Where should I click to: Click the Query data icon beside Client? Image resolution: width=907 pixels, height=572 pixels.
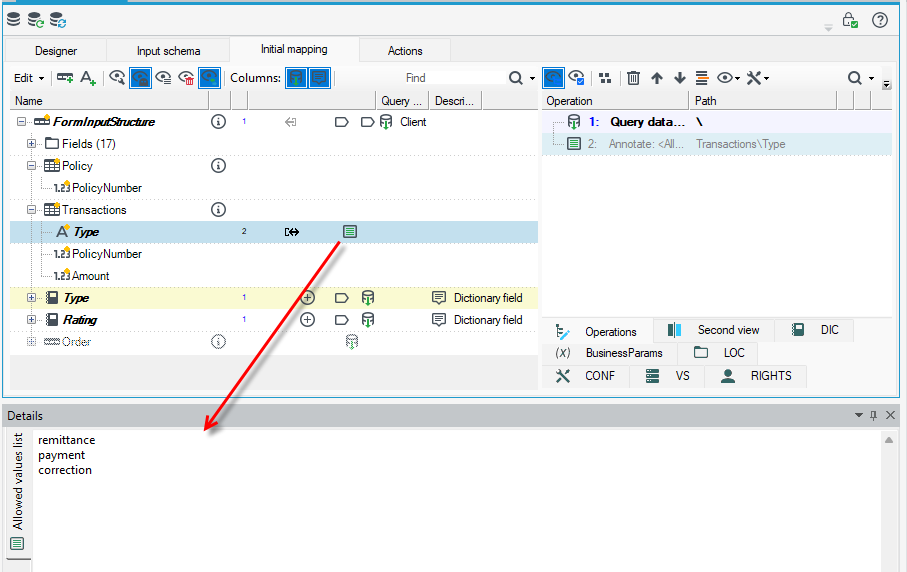[386, 122]
